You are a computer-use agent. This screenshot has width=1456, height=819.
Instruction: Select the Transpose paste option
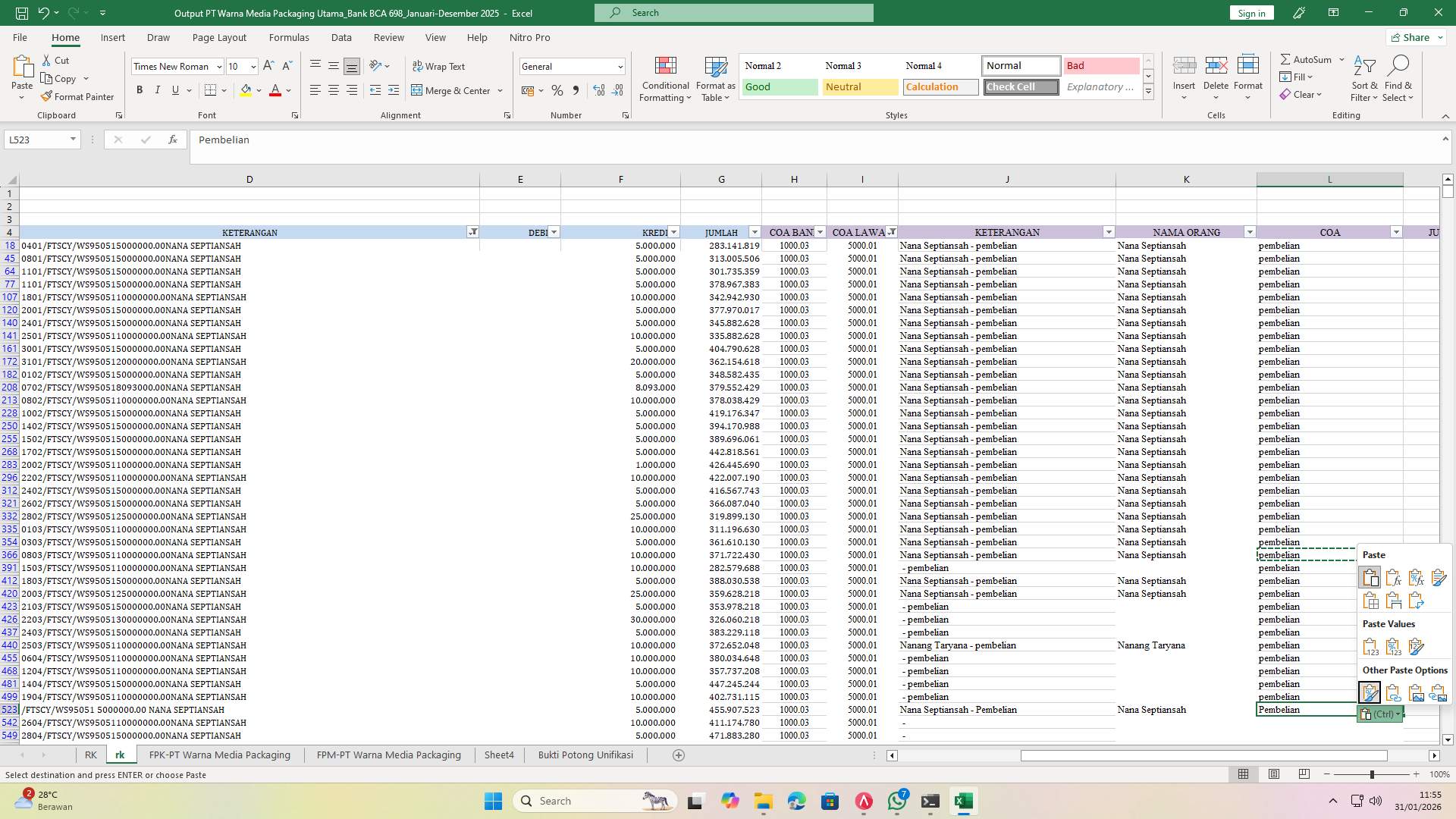click(x=1415, y=600)
